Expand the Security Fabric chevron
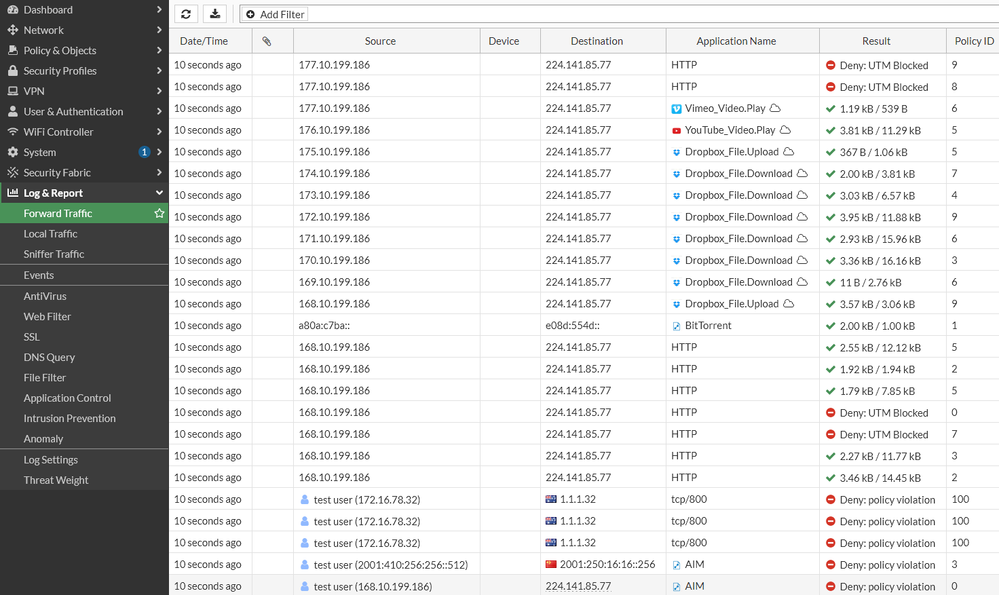This screenshot has height=595, width=999. (159, 173)
